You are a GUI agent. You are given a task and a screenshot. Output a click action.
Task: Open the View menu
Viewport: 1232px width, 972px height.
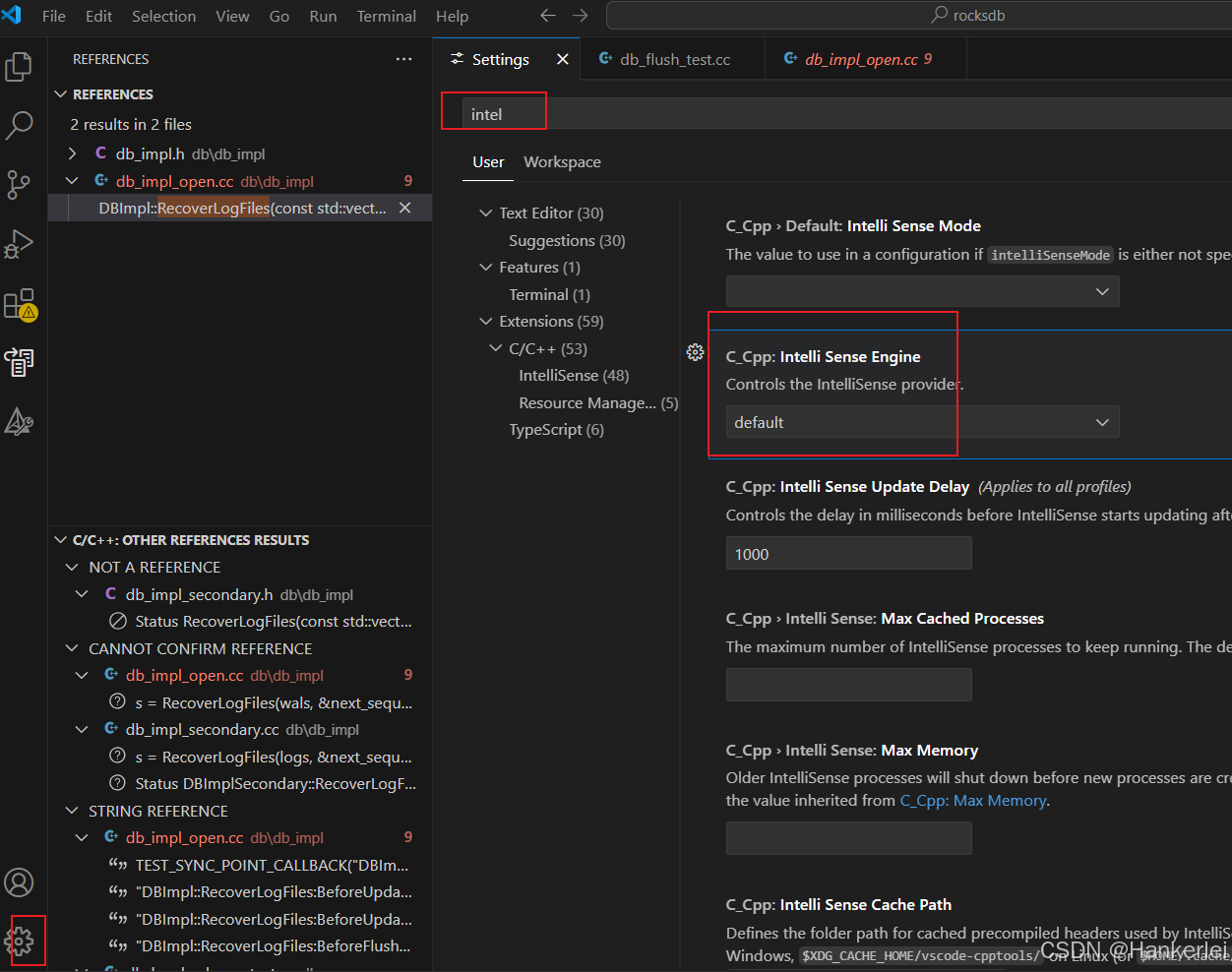tap(232, 16)
